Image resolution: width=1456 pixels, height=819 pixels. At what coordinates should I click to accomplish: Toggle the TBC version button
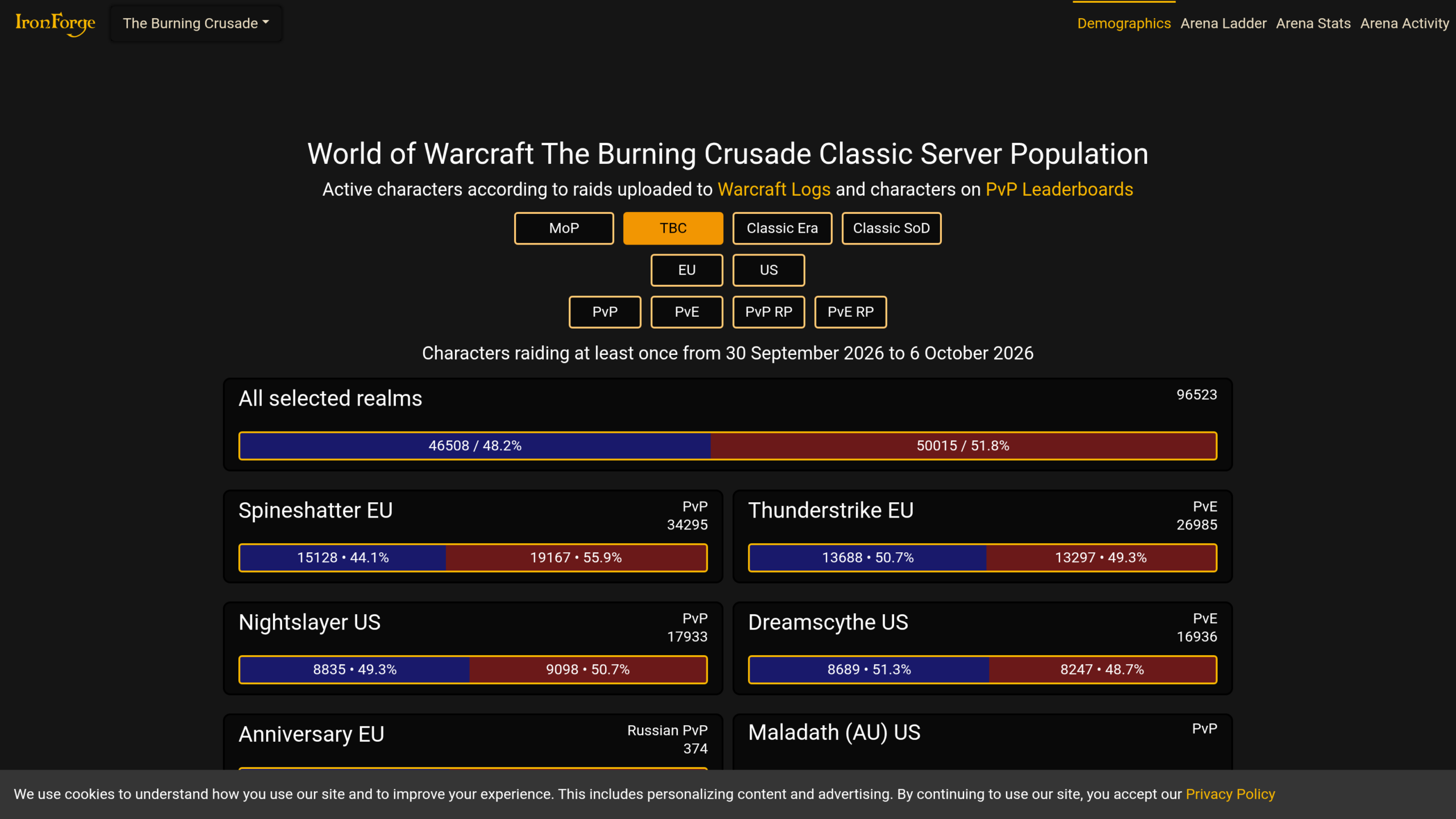pyautogui.click(x=673, y=228)
